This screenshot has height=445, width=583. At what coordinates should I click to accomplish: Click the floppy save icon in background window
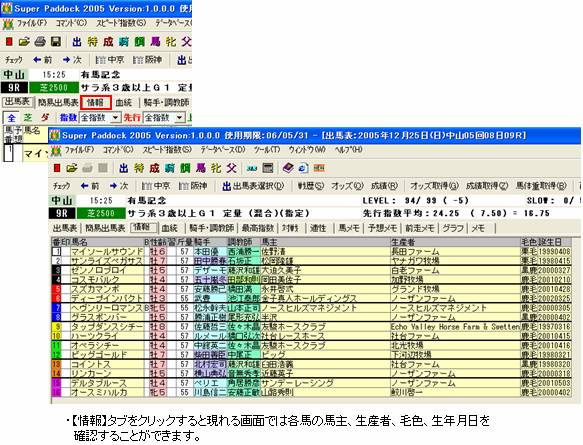[56, 42]
